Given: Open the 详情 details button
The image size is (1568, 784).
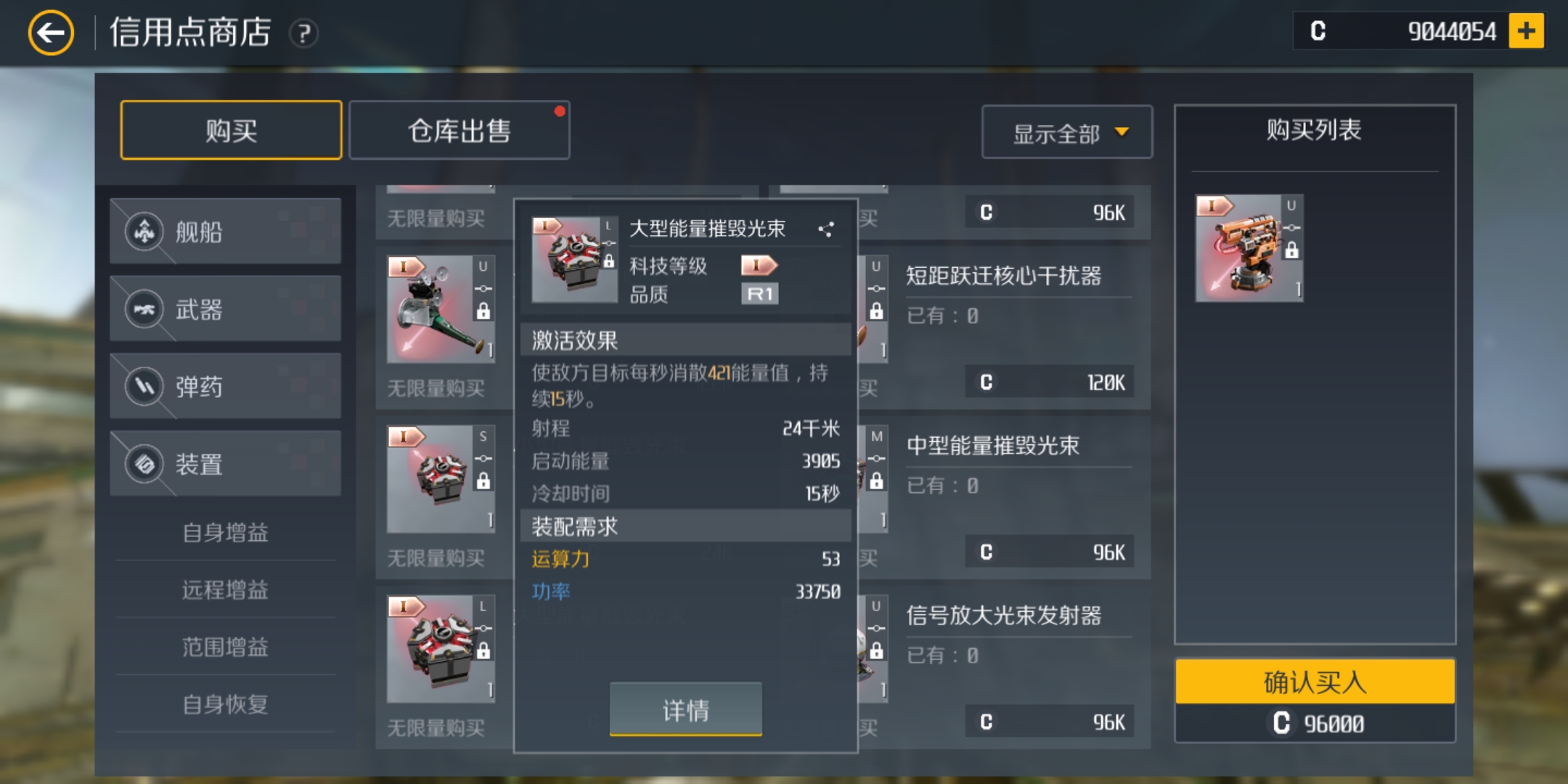Looking at the screenshot, I should (x=685, y=709).
